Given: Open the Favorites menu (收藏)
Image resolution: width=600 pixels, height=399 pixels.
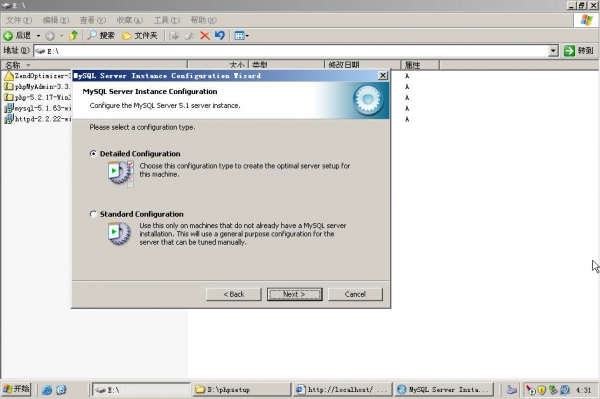Looking at the screenshot, I should [129, 20].
